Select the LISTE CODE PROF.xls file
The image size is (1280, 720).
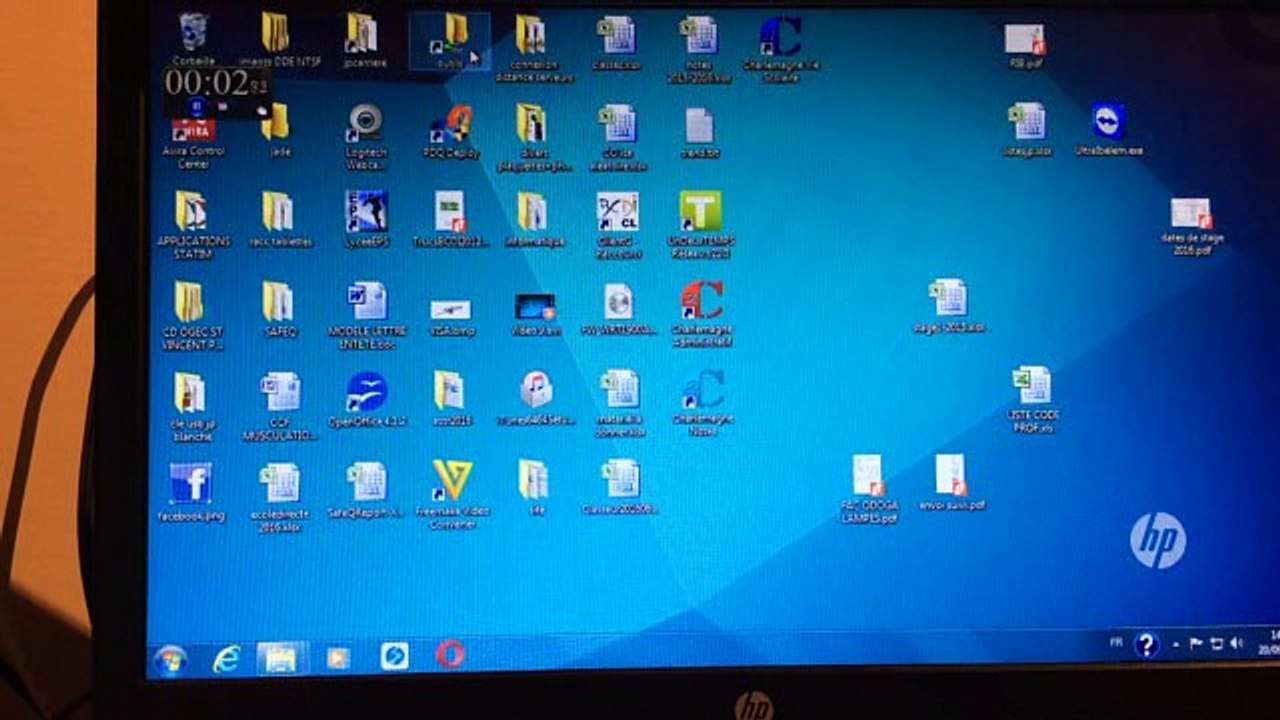(1033, 400)
